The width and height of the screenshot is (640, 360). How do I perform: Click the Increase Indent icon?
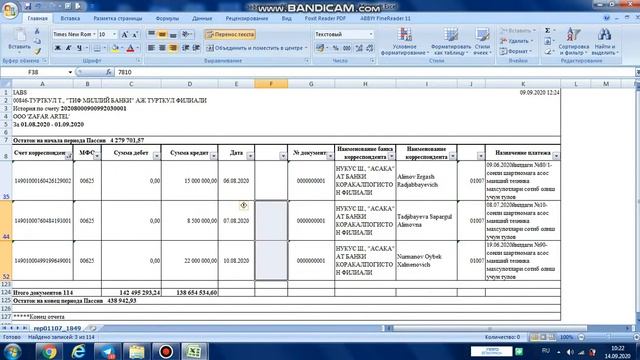196,48
